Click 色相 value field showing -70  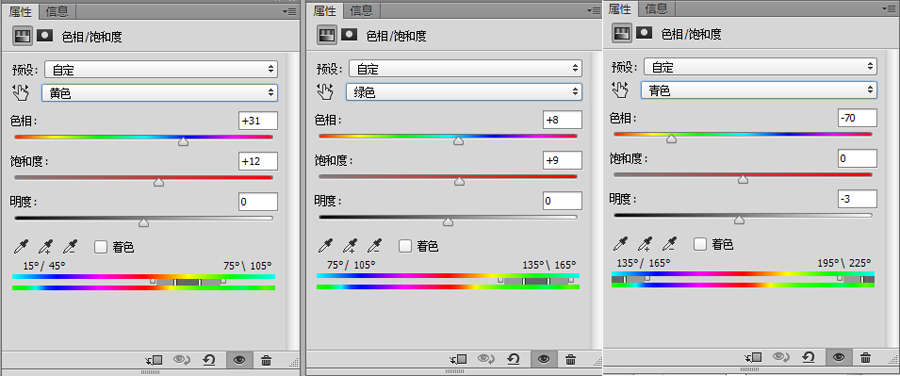click(858, 118)
